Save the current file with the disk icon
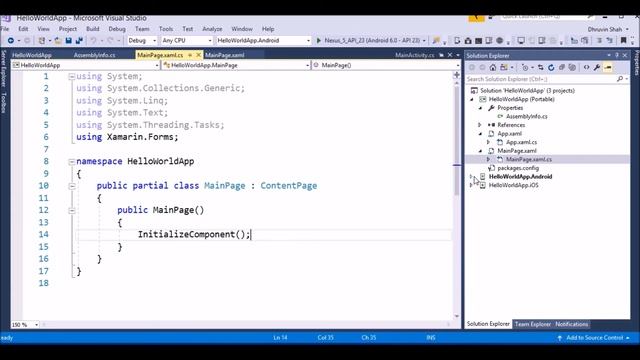Image resolution: width=640 pixels, height=360 pixels. point(69,40)
